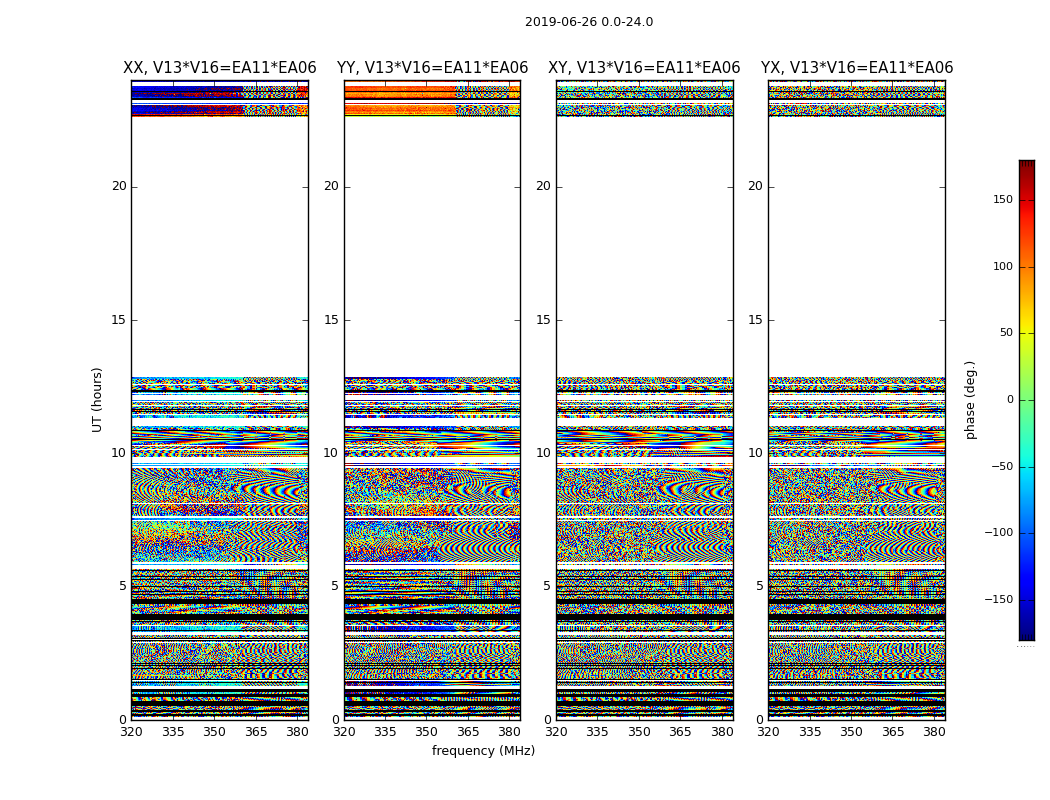The width and height of the screenshot is (1050, 800).
Task: Click the blank gap in XY waterfall plot
Action: (644, 250)
